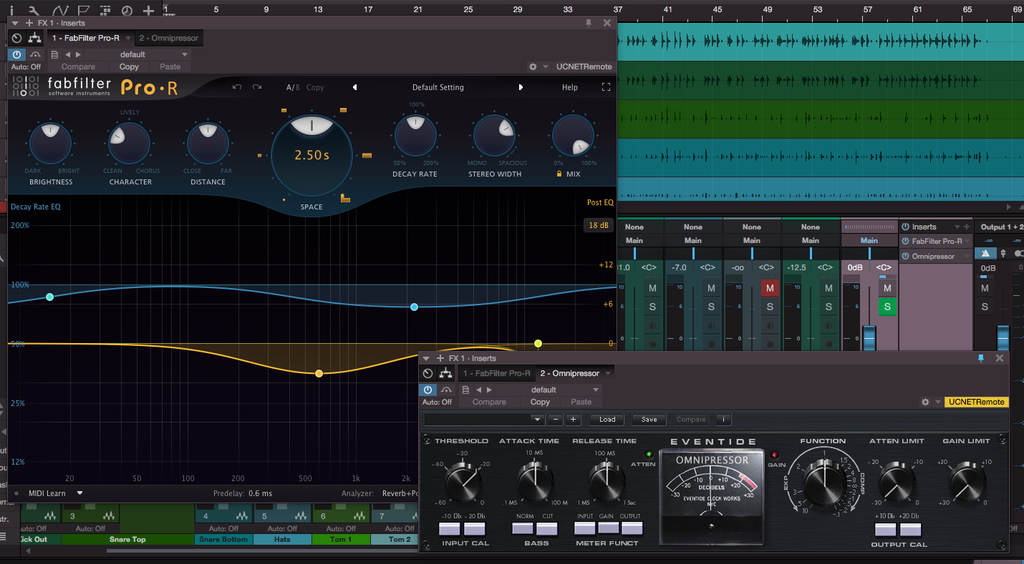The height and width of the screenshot is (564, 1024).
Task: Toggle Pro-R full screen mode icon
Action: tap(605, 87)
